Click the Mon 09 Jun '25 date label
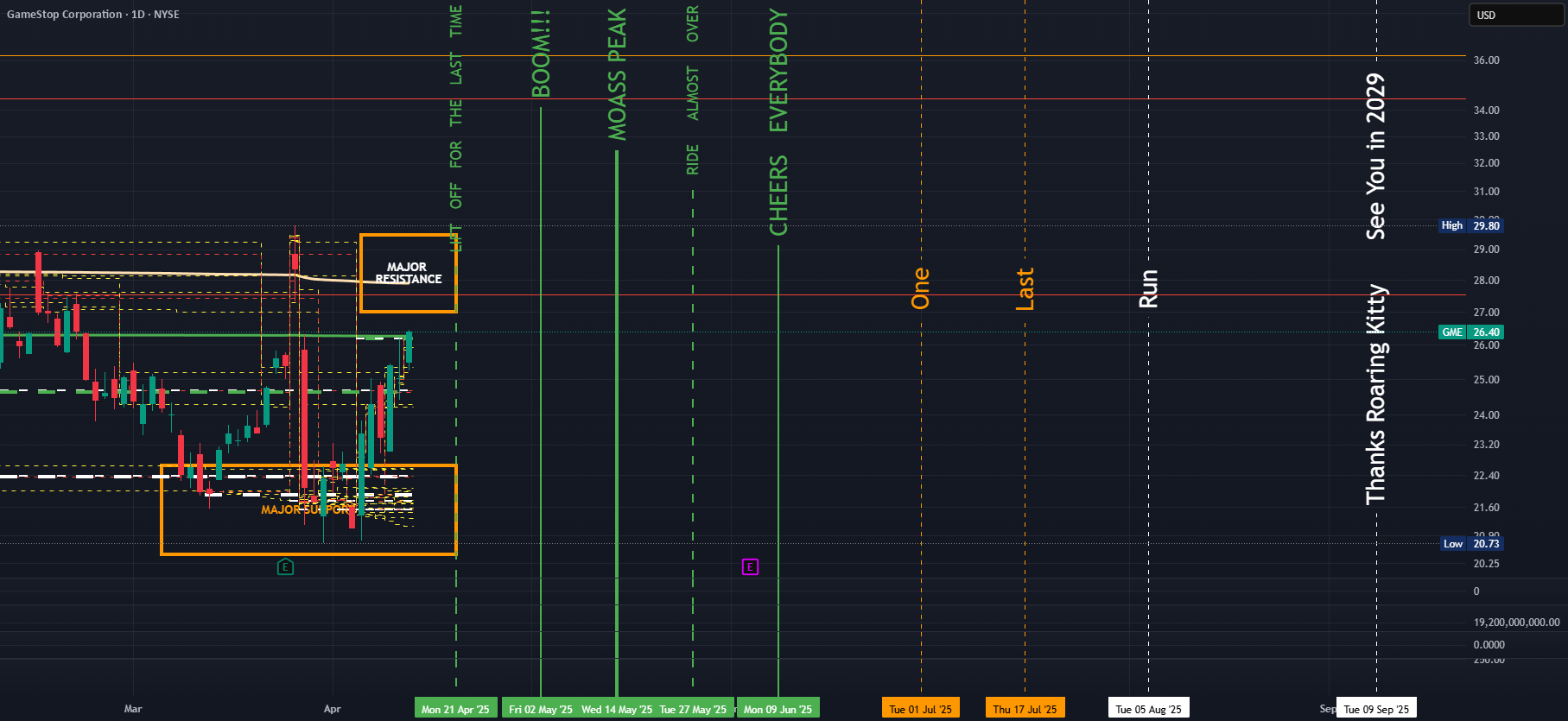The height and width of the screenshot is (721, 1568). click(x=778, y=709)
